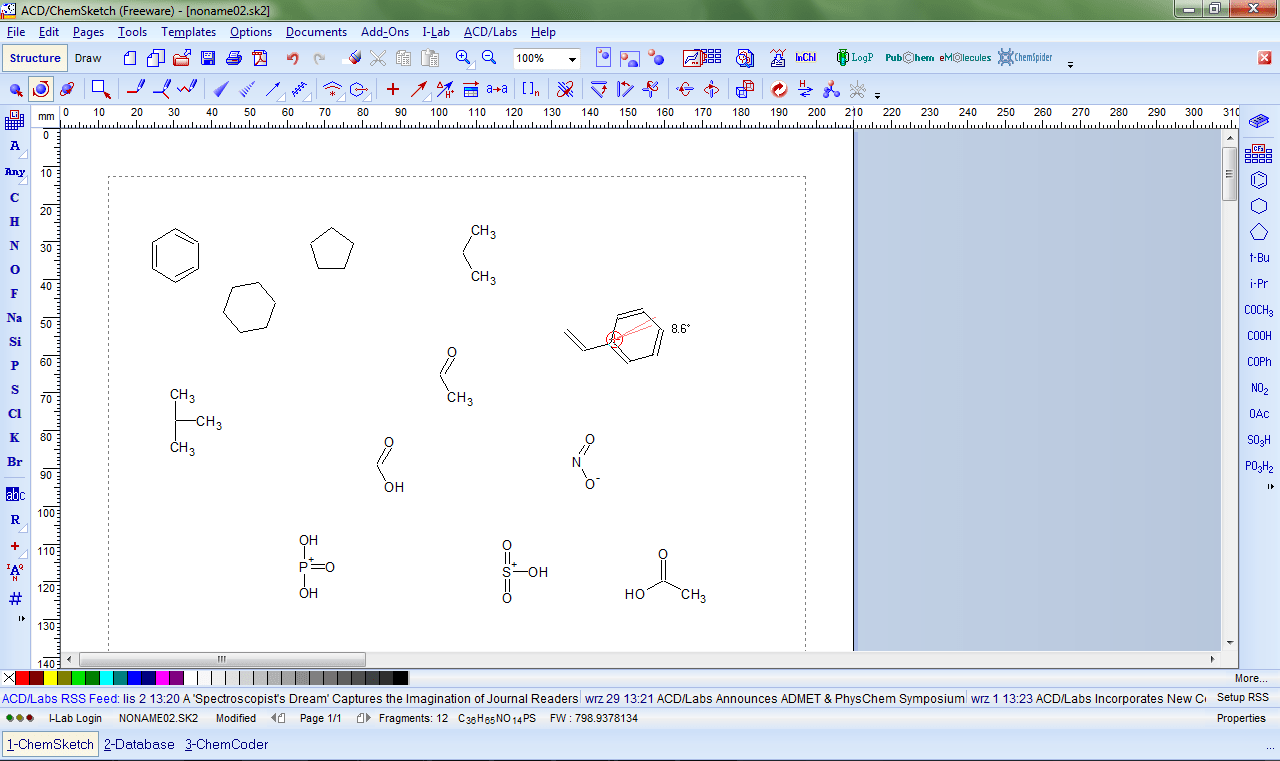This screenshot has width=1280, height=761.
Task: Select the Draw Chains tool
Action: pos(187,89)
